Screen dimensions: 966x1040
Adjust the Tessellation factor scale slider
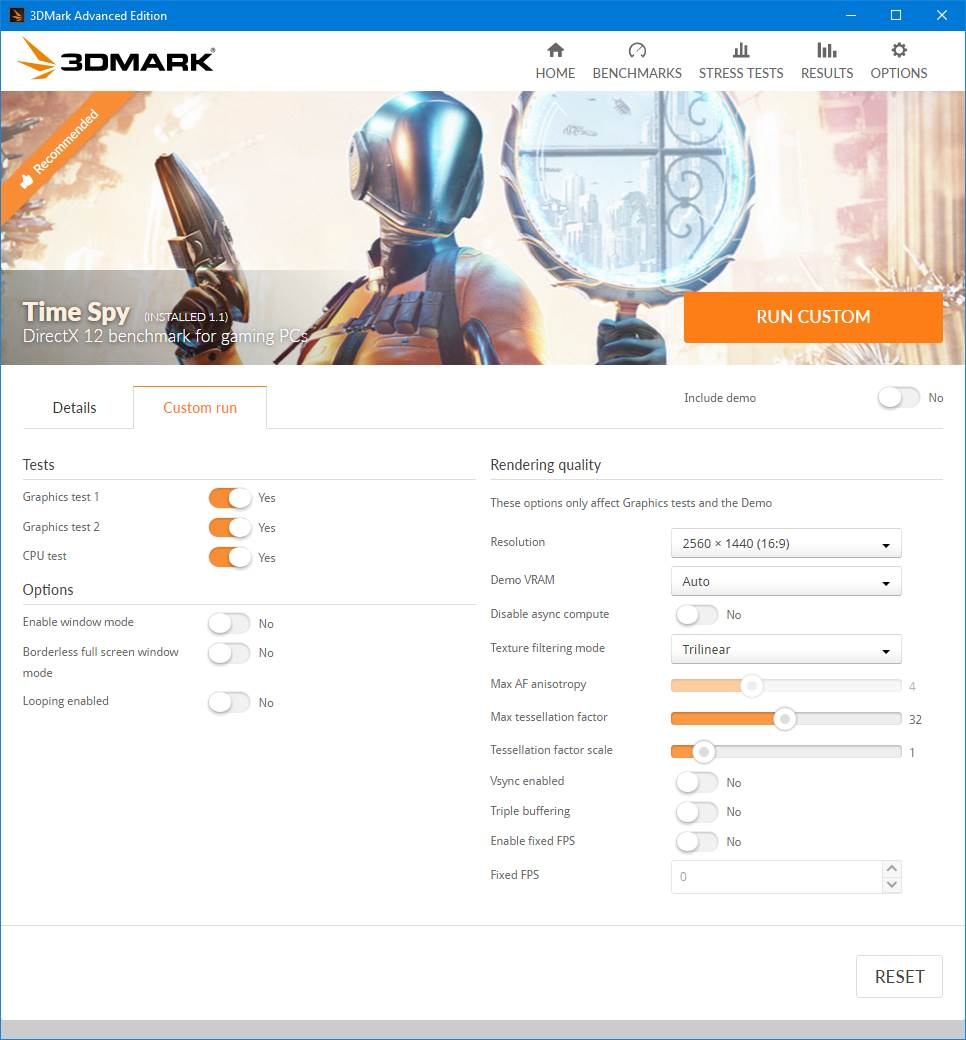[x=786, y=751]
